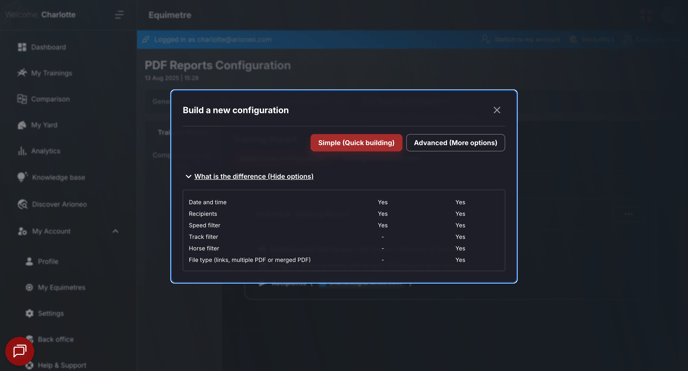
Task: Collapse the What is the difference link
Action: click(x=254, y=176)
